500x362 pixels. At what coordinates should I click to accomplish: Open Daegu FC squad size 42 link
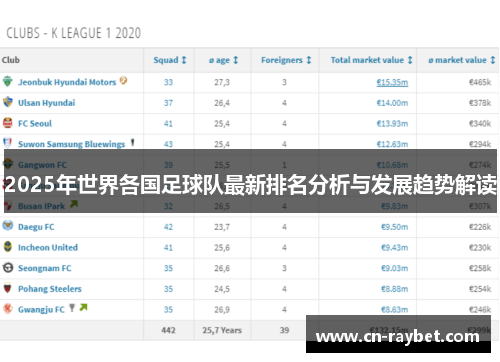click(x=168, y=227)
